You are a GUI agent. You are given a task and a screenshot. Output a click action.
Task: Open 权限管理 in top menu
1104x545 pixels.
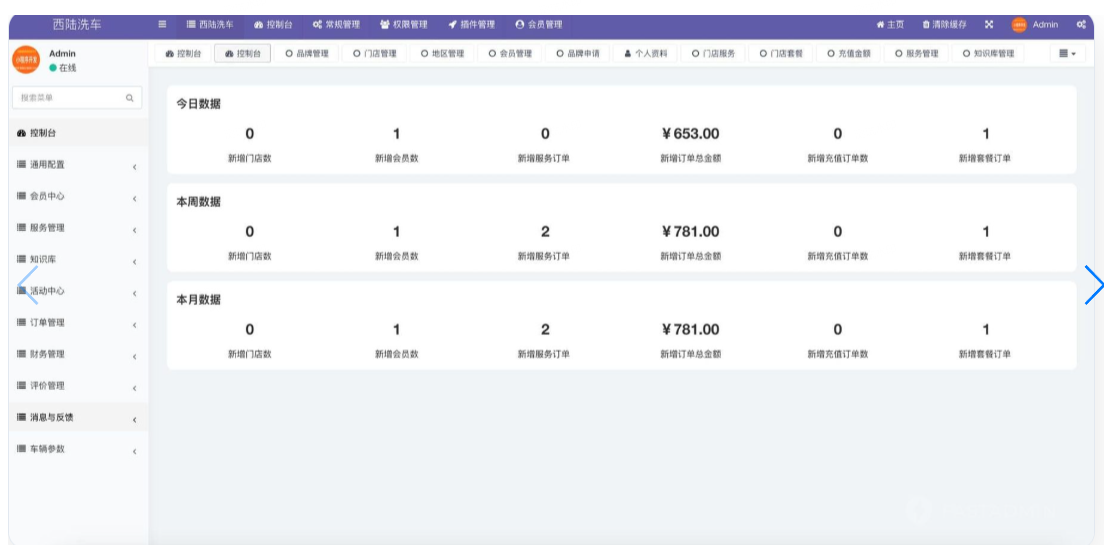pos(404,24)
